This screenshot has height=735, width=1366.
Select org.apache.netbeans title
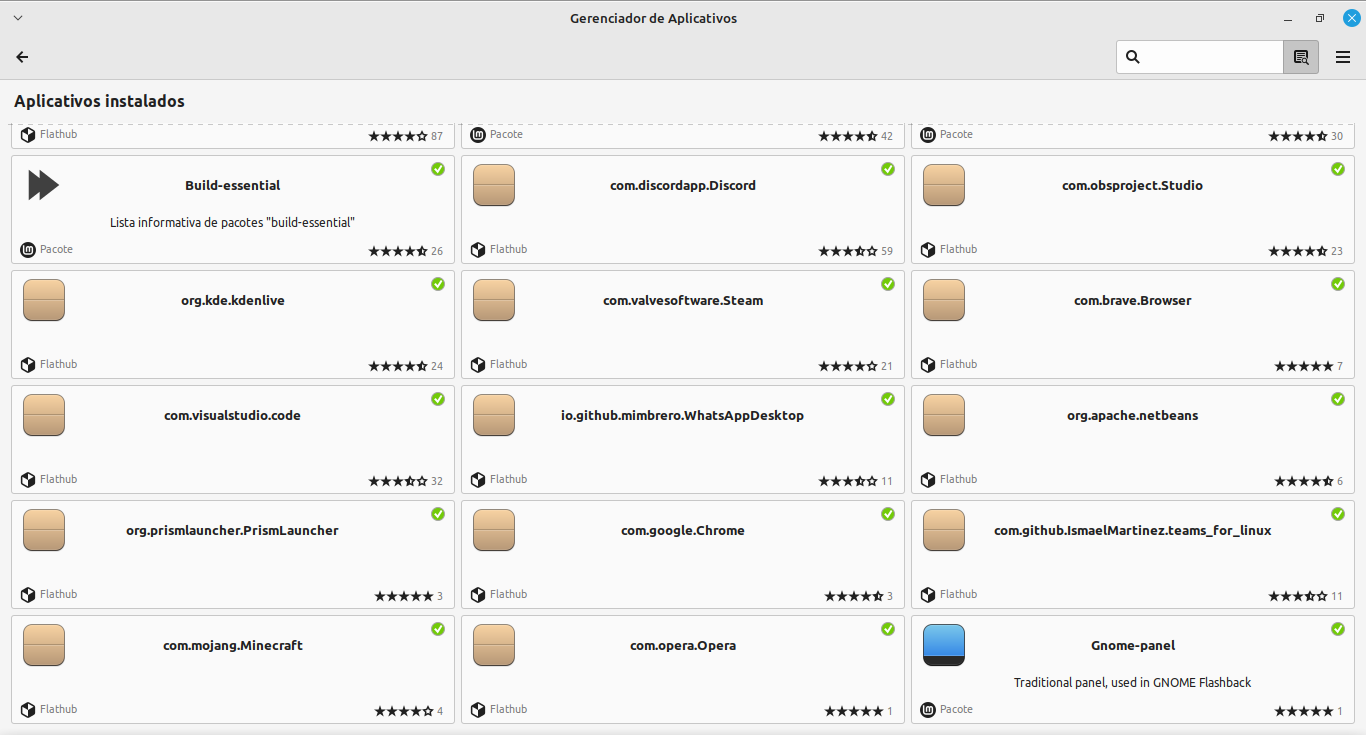click(1133, 415)
